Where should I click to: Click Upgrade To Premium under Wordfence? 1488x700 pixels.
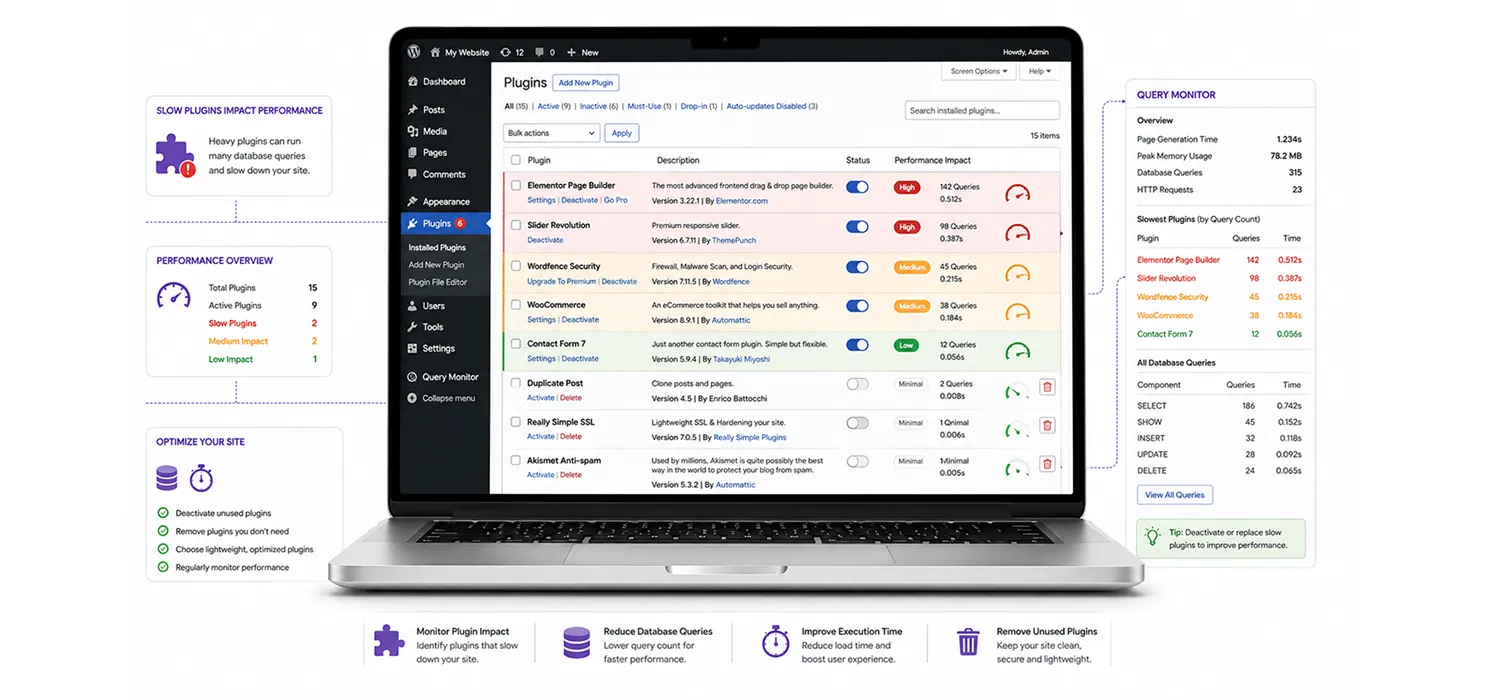pyautogui.click(x=561, y=281)
